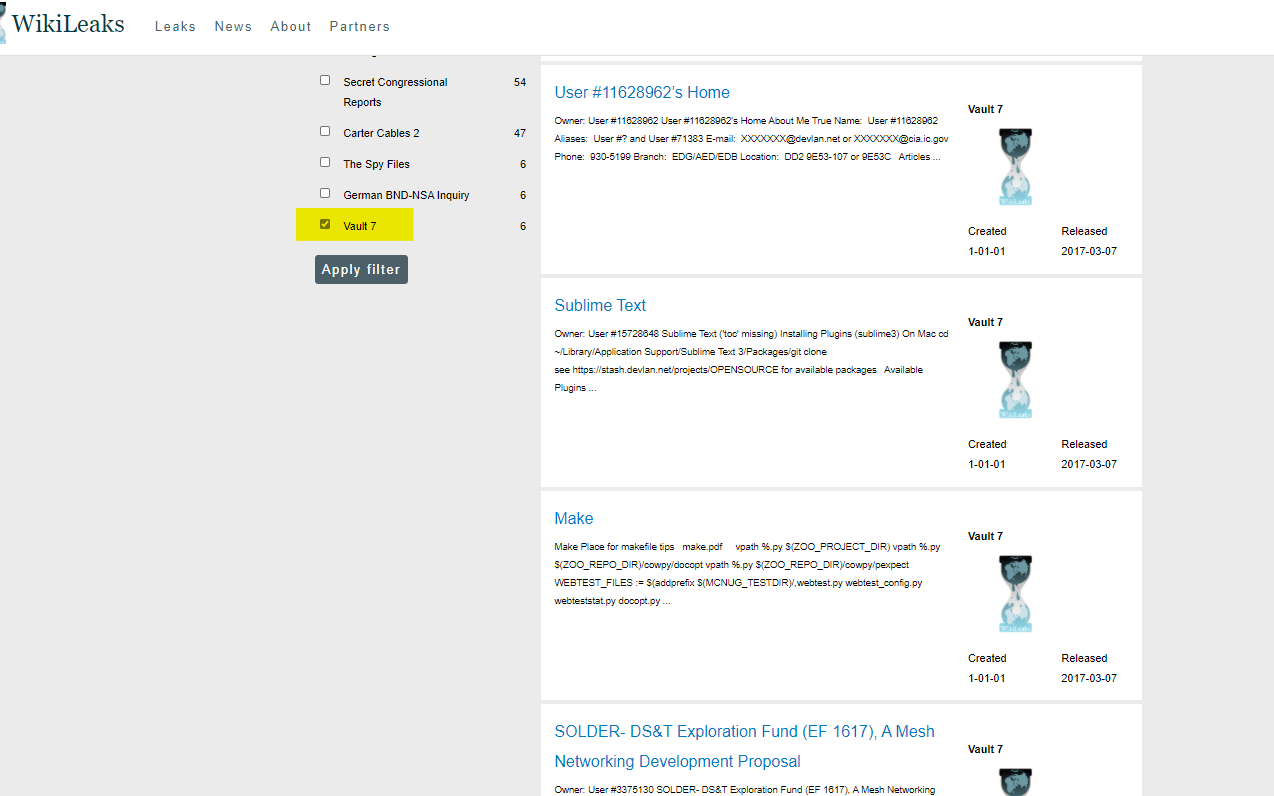Click the Sublime Text description starting 'Owner: User #15728648'
Image resolution: width=1274 pixels, height=796 pixels.
751,360
